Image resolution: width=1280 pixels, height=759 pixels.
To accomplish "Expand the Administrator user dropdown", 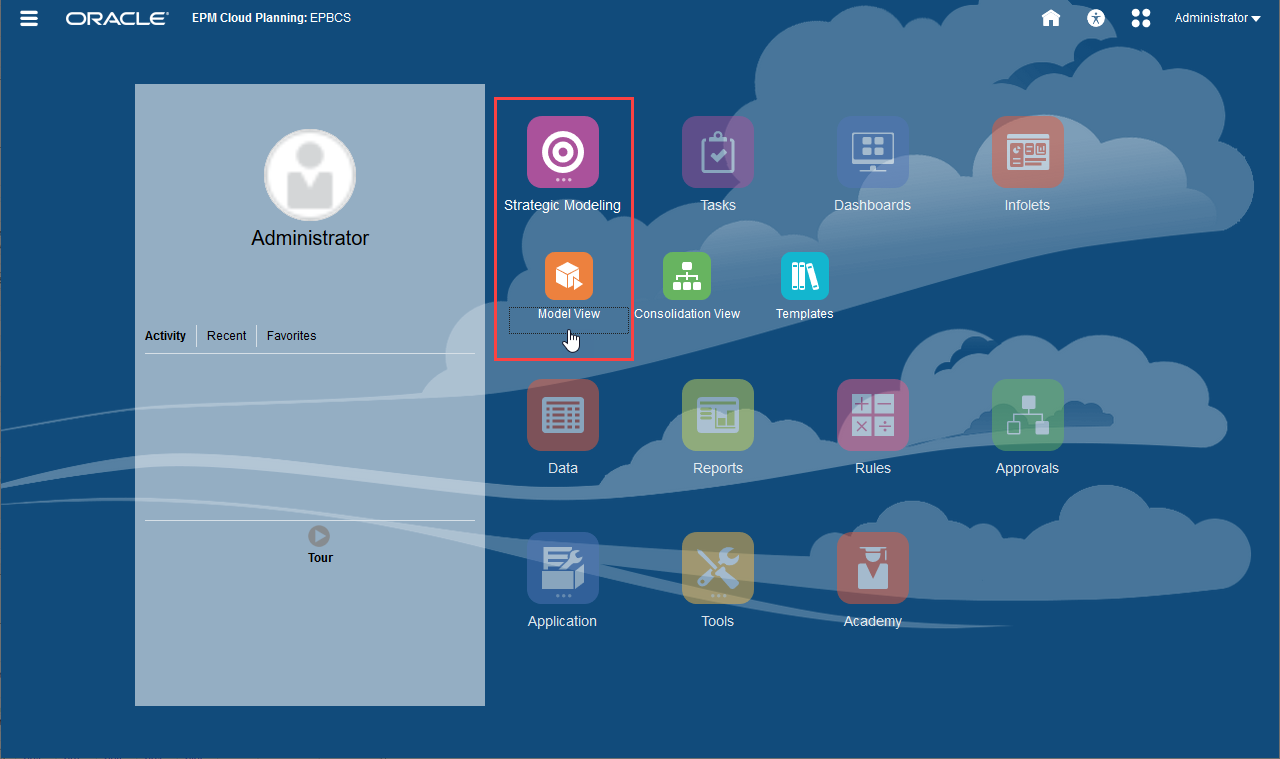I will pyautogui.click(x=1216, y=17).
